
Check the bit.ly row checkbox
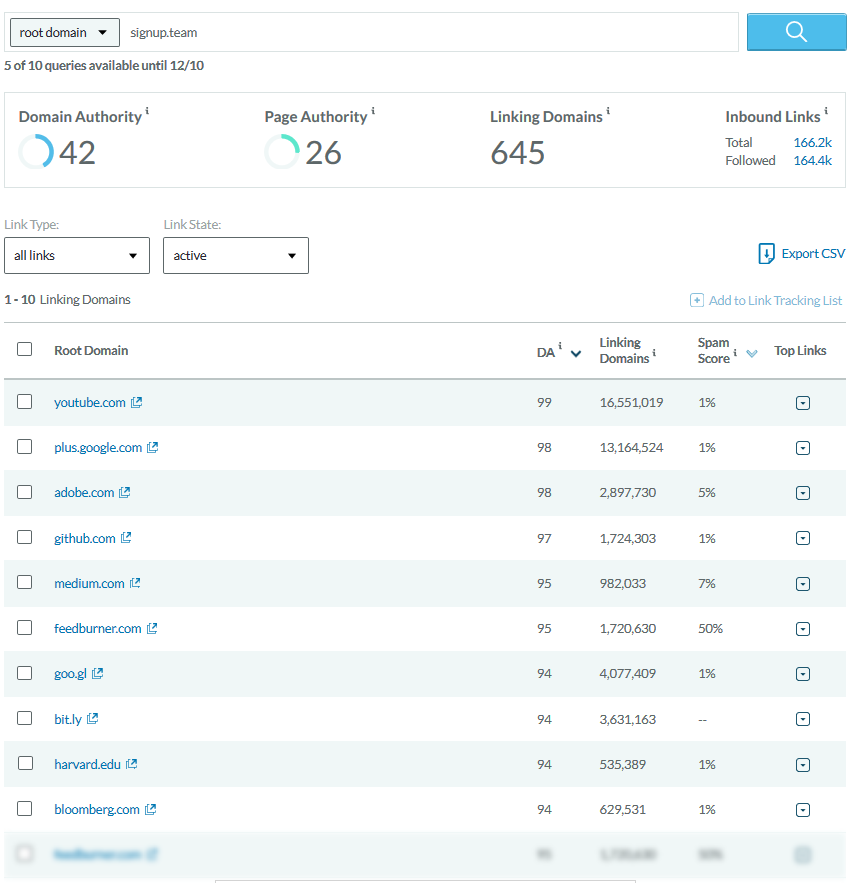(24, 718)
